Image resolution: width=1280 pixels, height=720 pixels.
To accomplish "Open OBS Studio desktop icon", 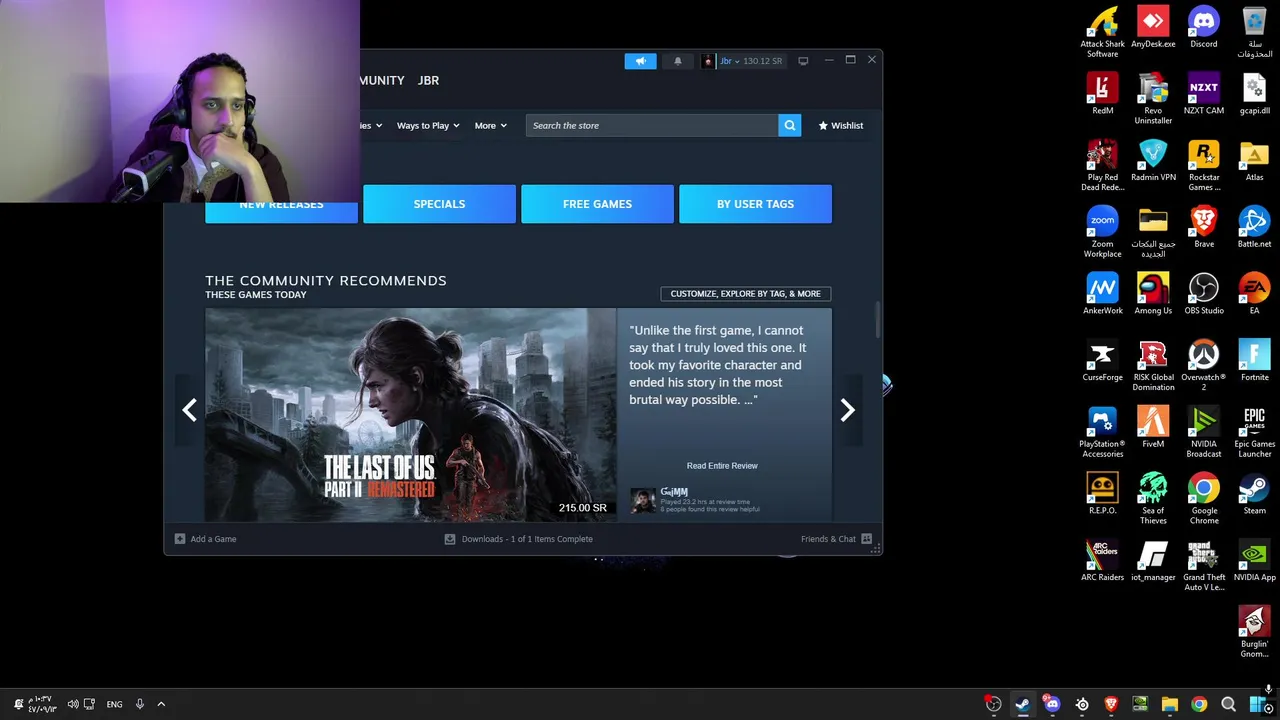I will (1204, 294).
